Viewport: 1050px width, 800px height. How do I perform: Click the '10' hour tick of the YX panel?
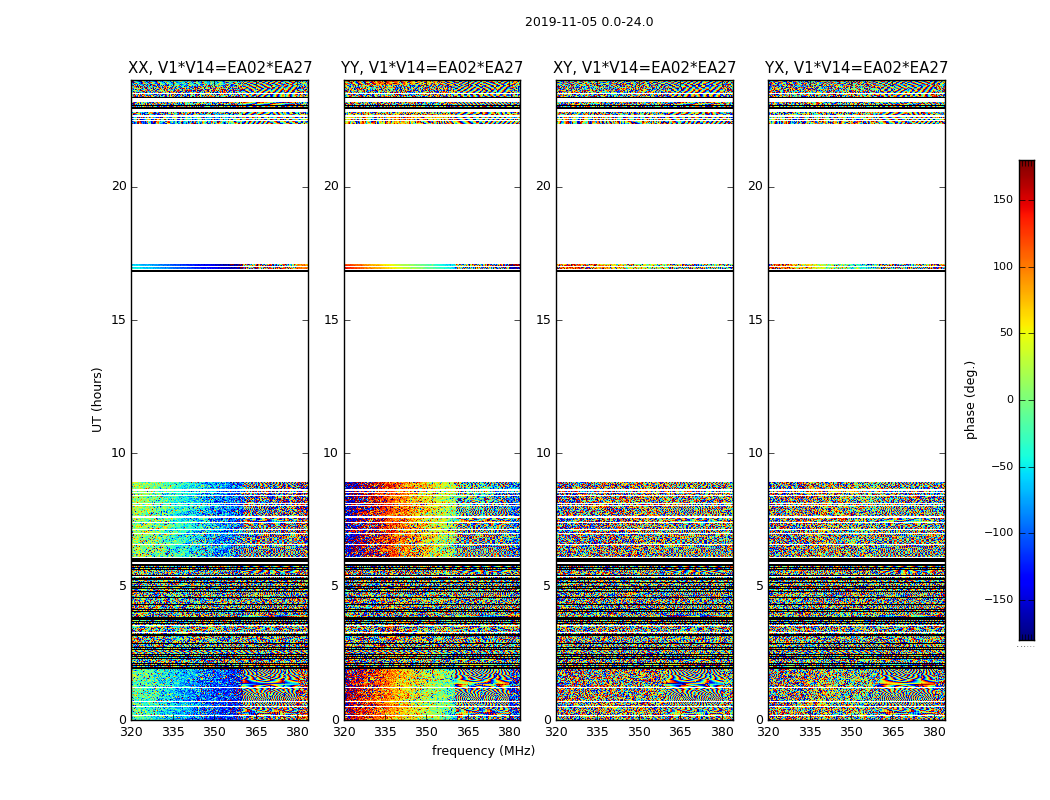(755, 453)
